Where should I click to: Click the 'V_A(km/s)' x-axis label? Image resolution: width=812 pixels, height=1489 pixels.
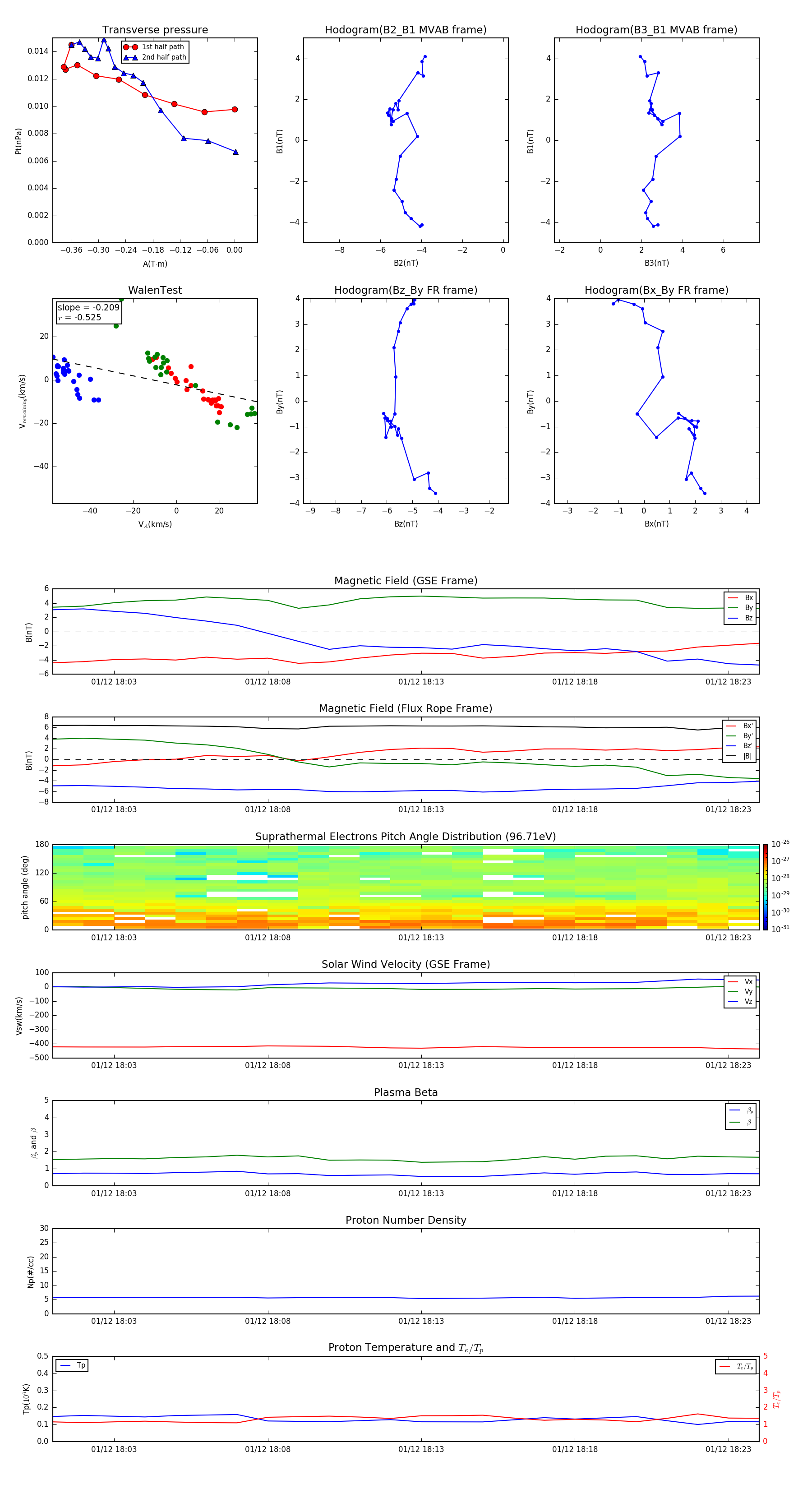point(155,524)
